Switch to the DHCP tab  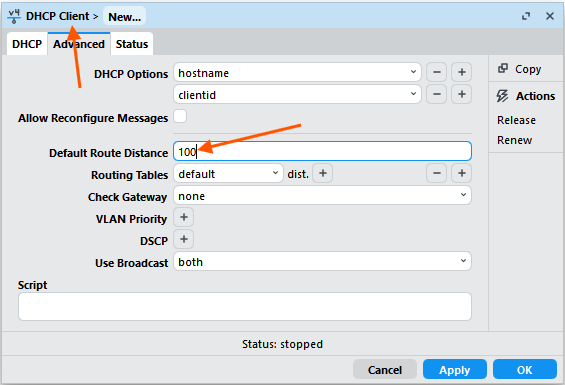point(27,44)
